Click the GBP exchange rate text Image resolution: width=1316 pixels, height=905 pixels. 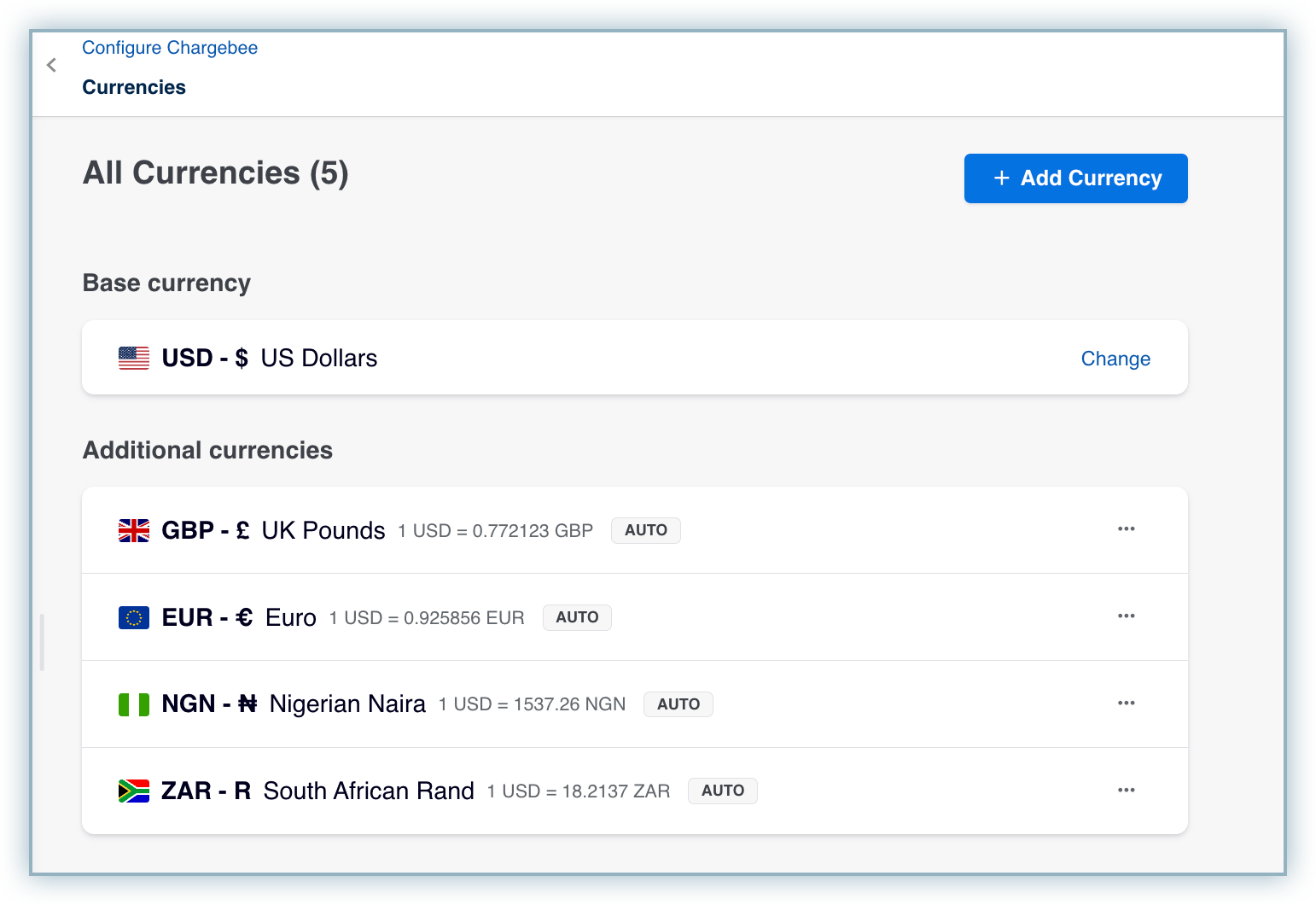[495, 531]
